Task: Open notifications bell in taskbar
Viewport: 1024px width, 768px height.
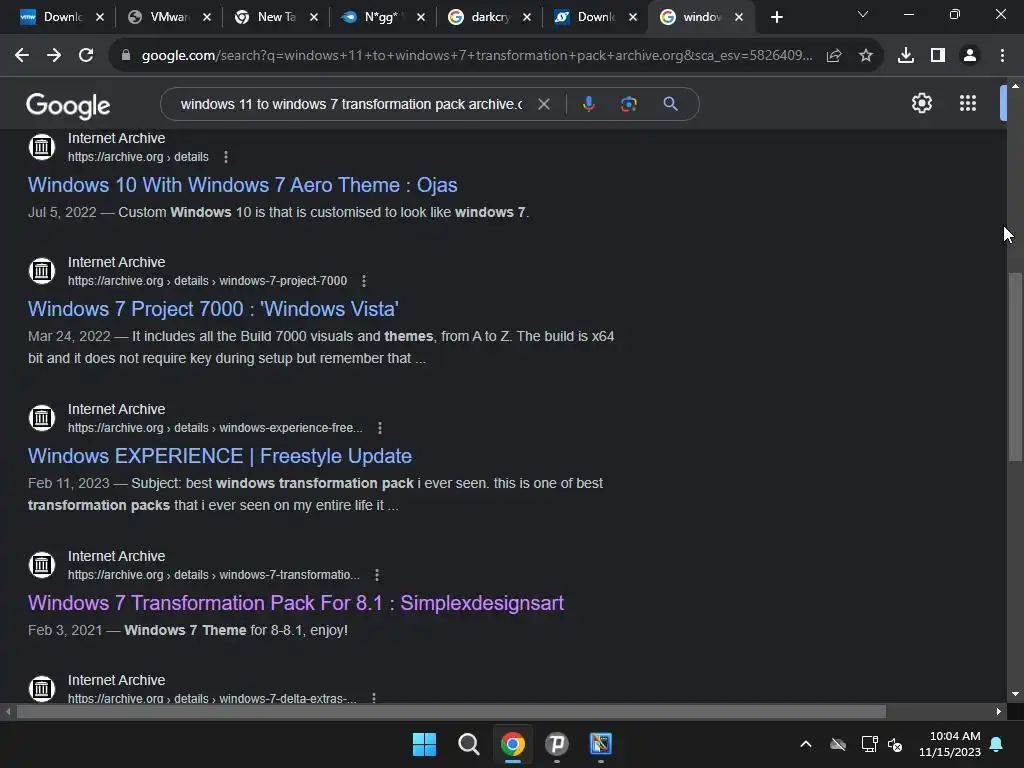Action: (997, 744)
